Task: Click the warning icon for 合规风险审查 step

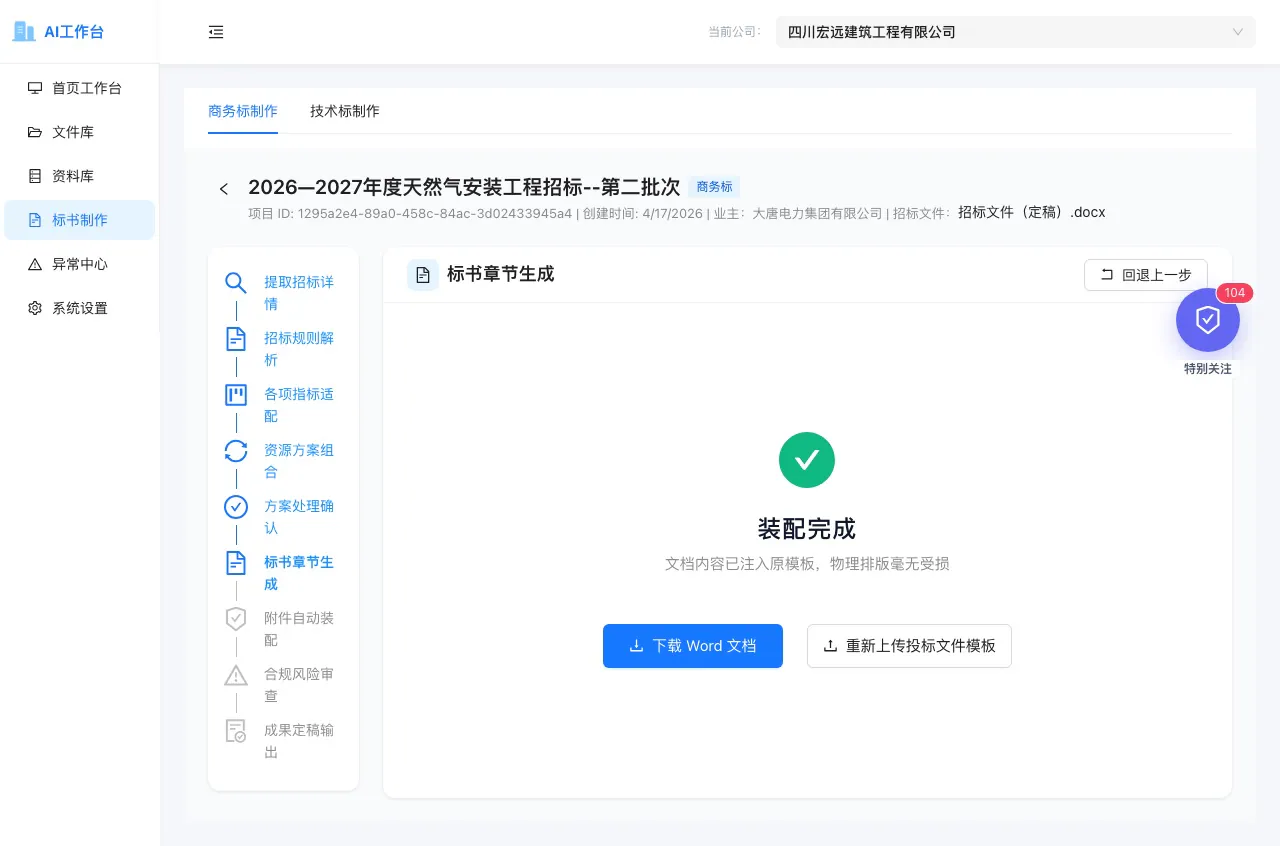Action: [236, 675]
